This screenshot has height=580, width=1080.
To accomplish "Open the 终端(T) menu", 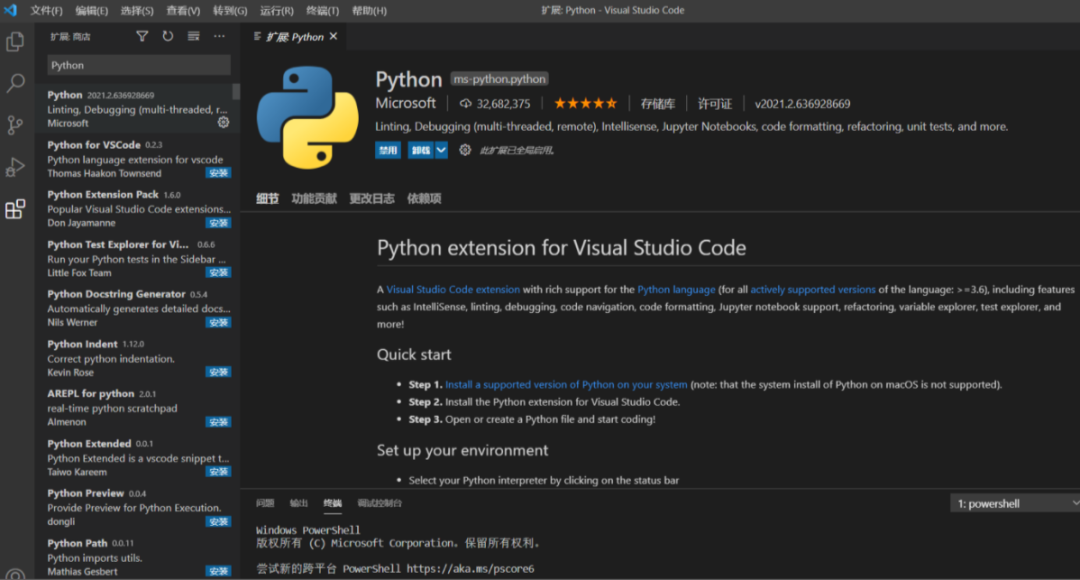I will point(322,10).
